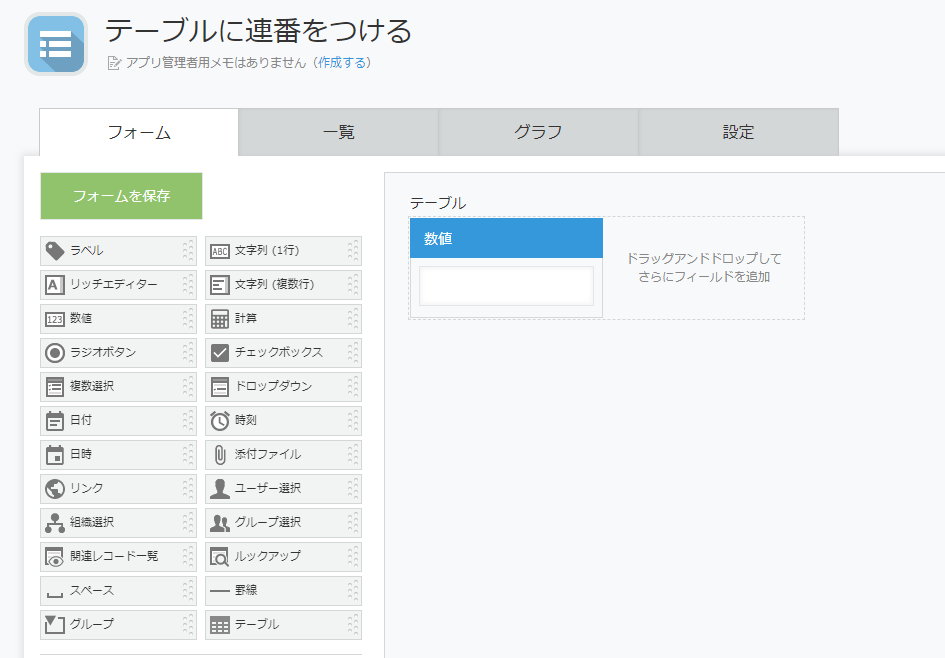The width and height of the screenshot is (945, 658).
Task: Switch to the 一覧 tab
Action: pos(339,132)
